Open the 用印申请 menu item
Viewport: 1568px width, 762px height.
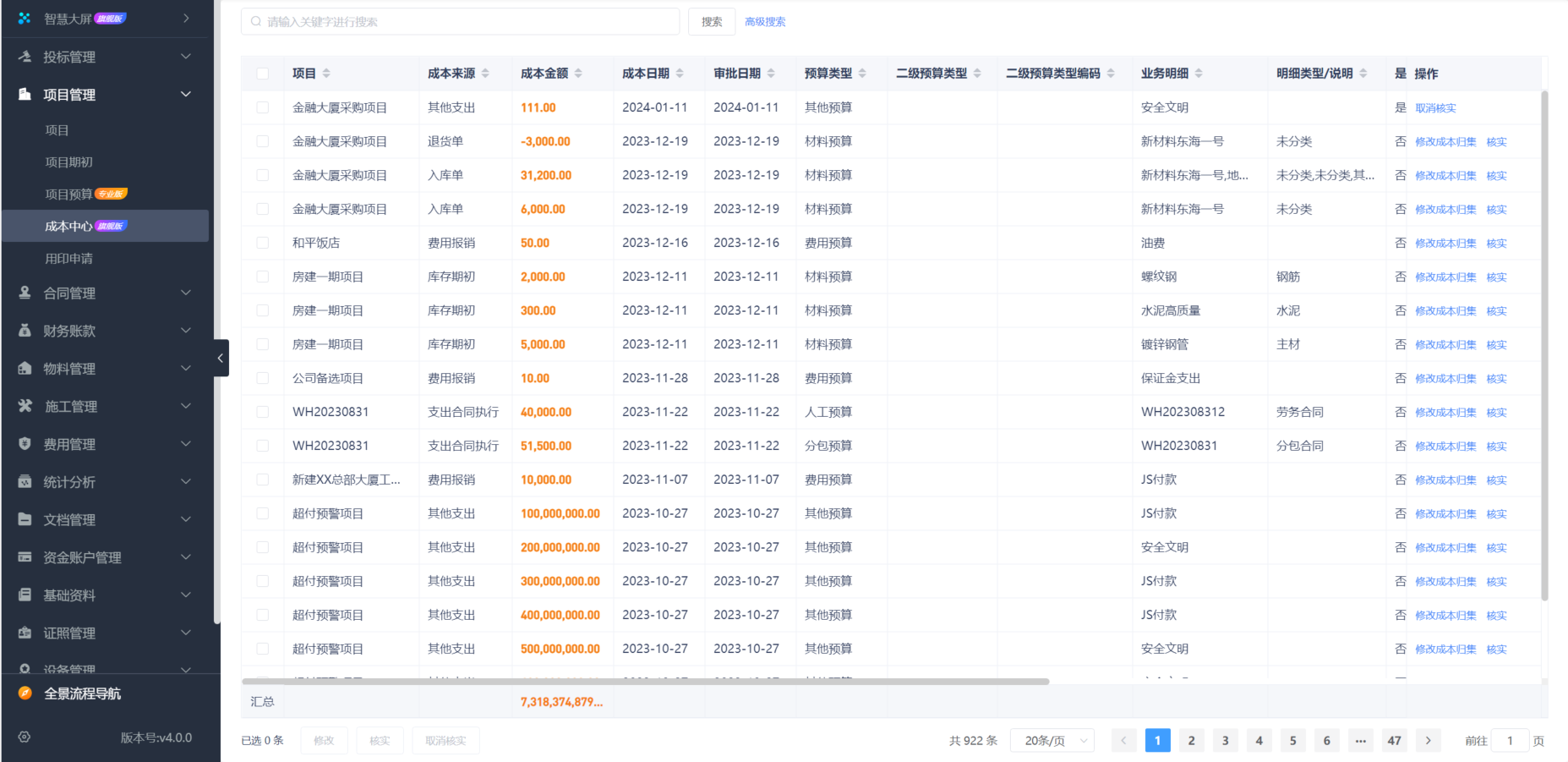68,258
